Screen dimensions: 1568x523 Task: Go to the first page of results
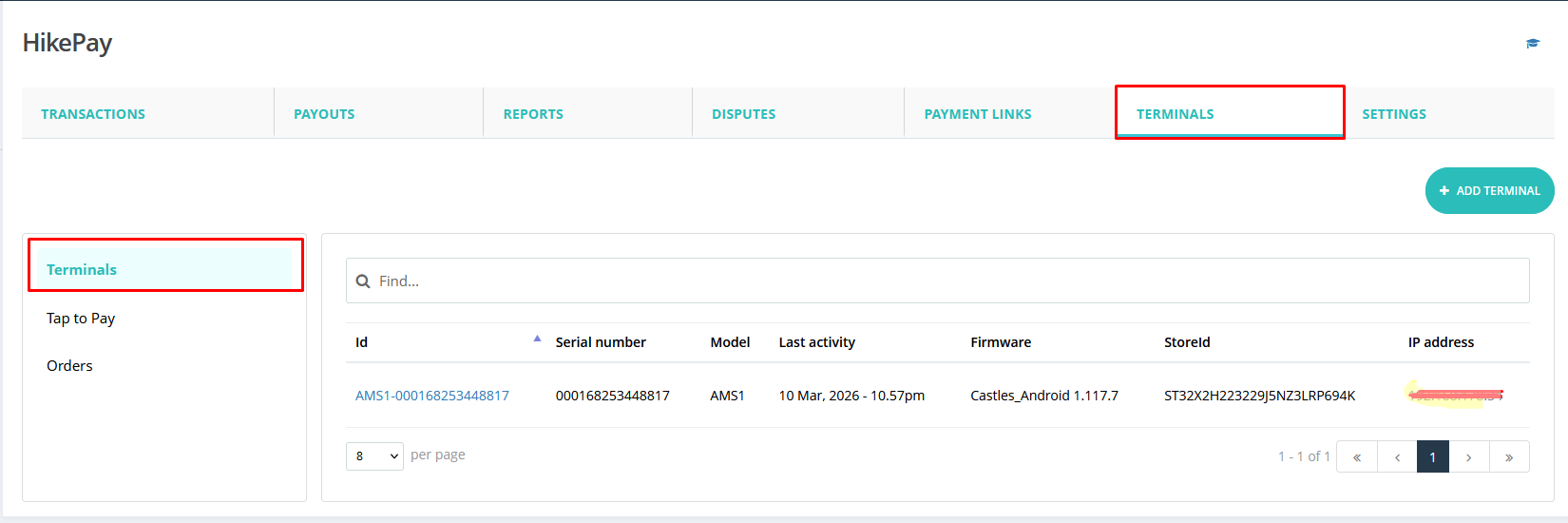click(x=1357, y=457)
